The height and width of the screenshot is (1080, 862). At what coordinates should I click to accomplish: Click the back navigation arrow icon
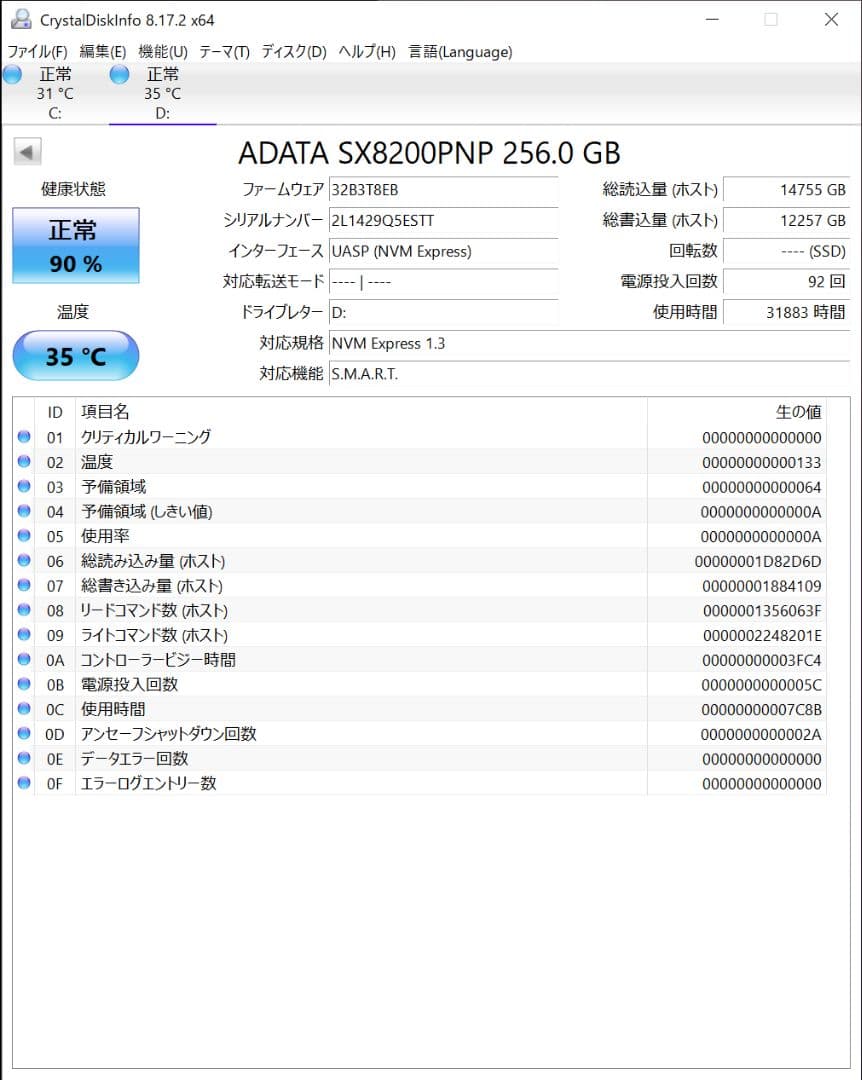point(25,151)
